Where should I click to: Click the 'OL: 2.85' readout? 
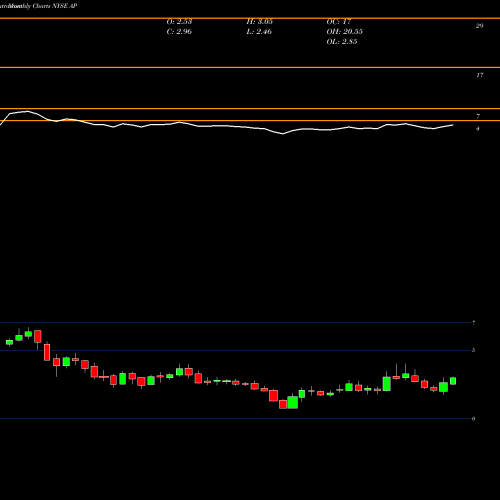pos(342,42)
